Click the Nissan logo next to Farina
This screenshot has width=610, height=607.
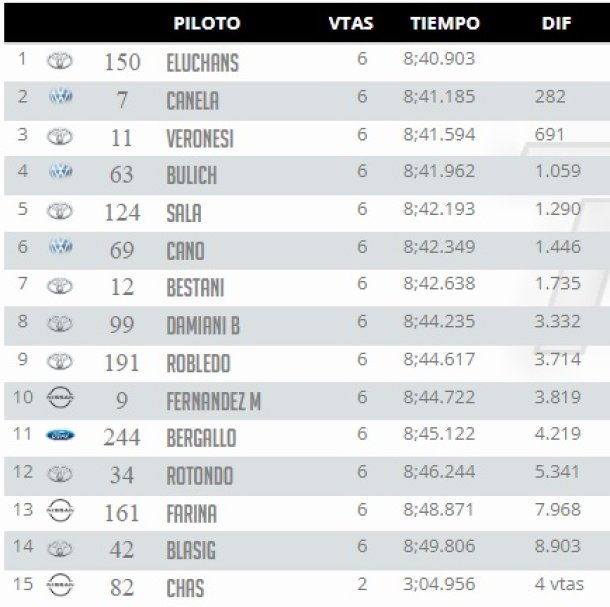pos(60,510)
